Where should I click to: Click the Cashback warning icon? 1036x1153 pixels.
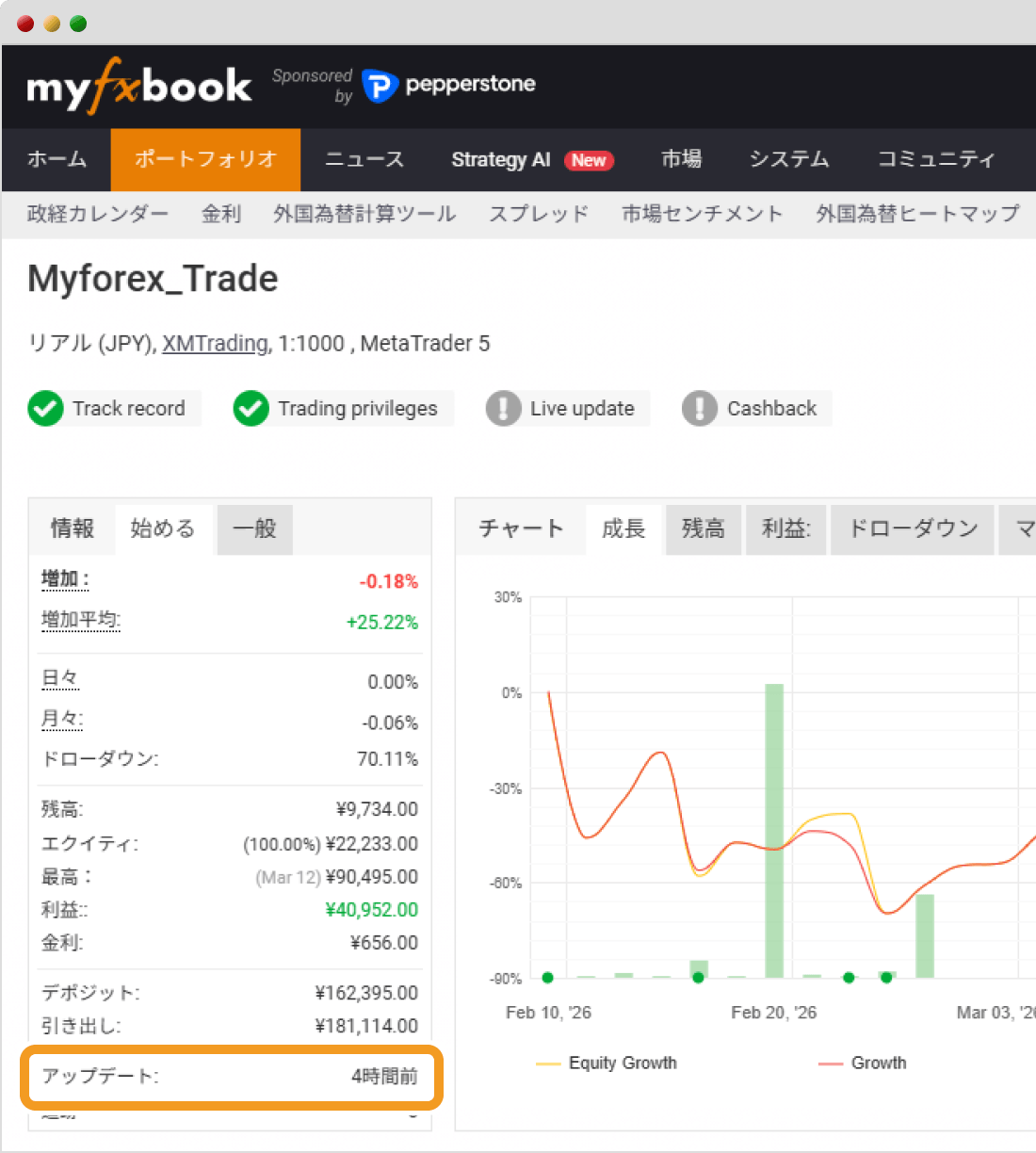tap(699, 408)
